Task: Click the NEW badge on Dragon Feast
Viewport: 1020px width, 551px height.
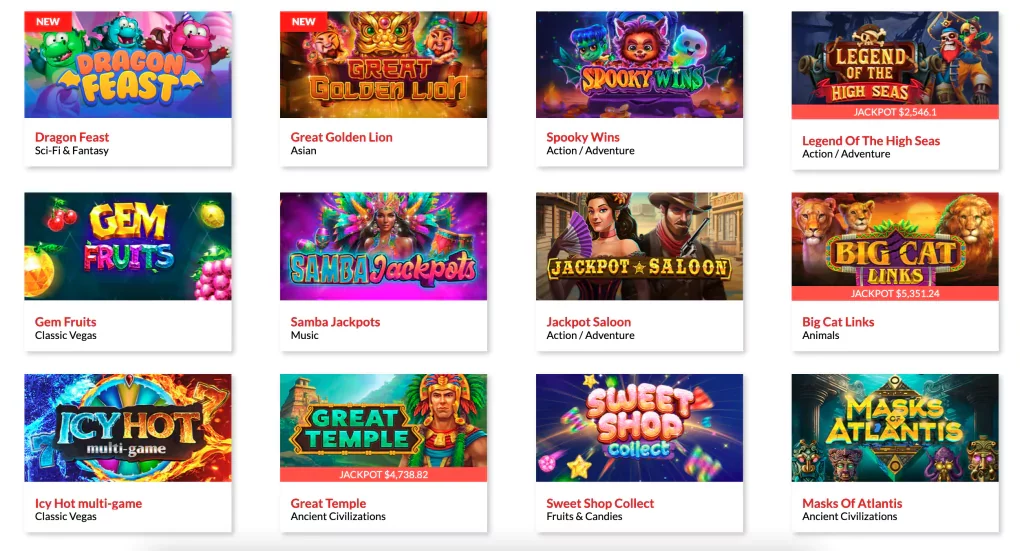Action: [48, 21]
